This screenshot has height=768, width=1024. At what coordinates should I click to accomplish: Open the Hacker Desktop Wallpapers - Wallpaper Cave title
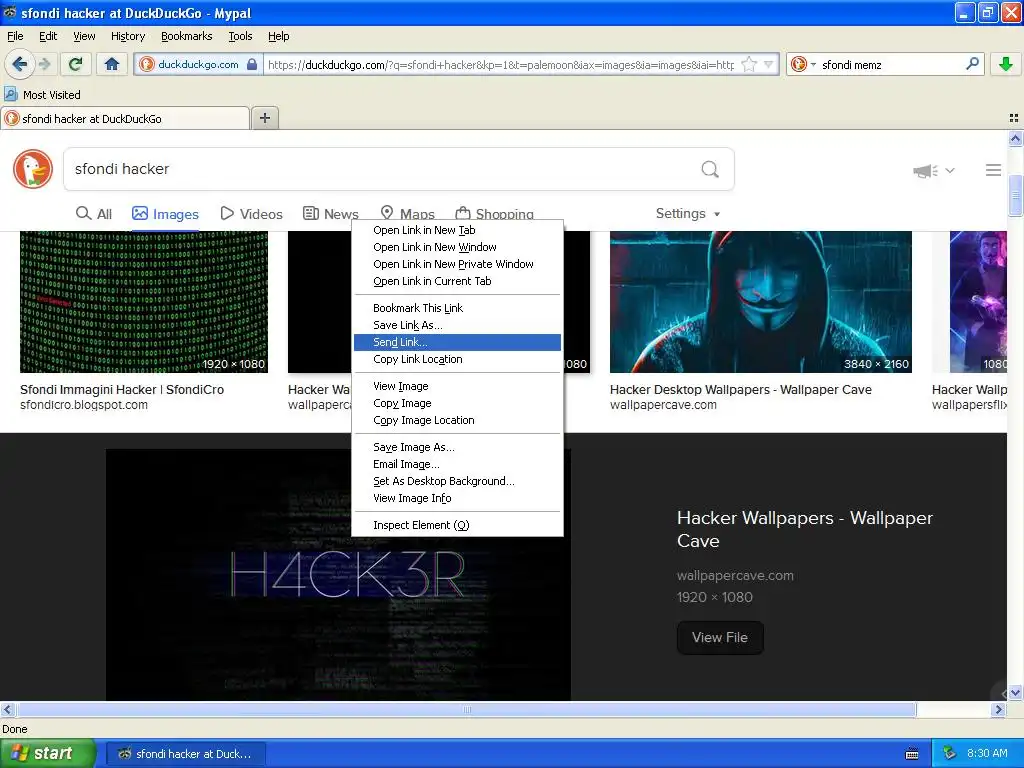[x=741, y=389]
